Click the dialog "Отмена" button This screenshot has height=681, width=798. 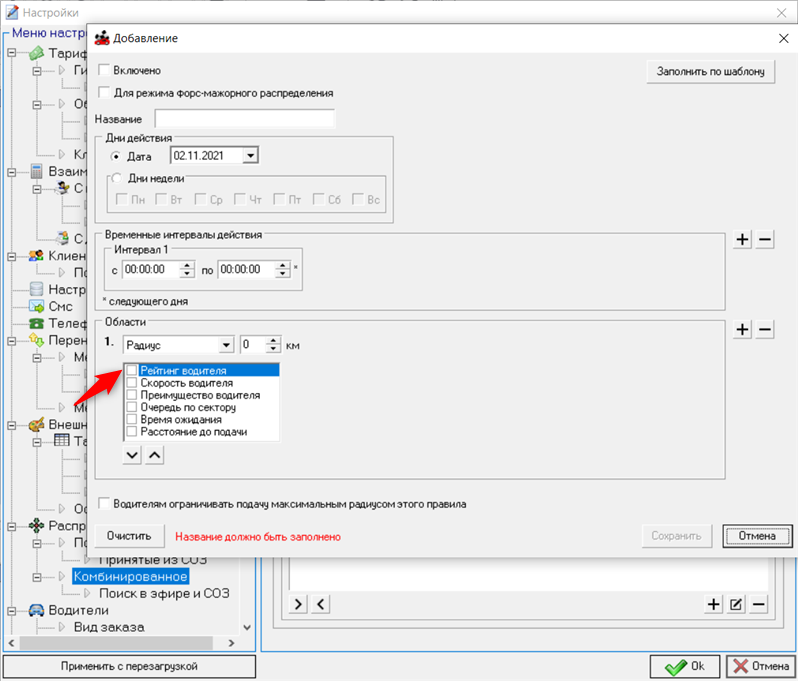coord(757,536)
